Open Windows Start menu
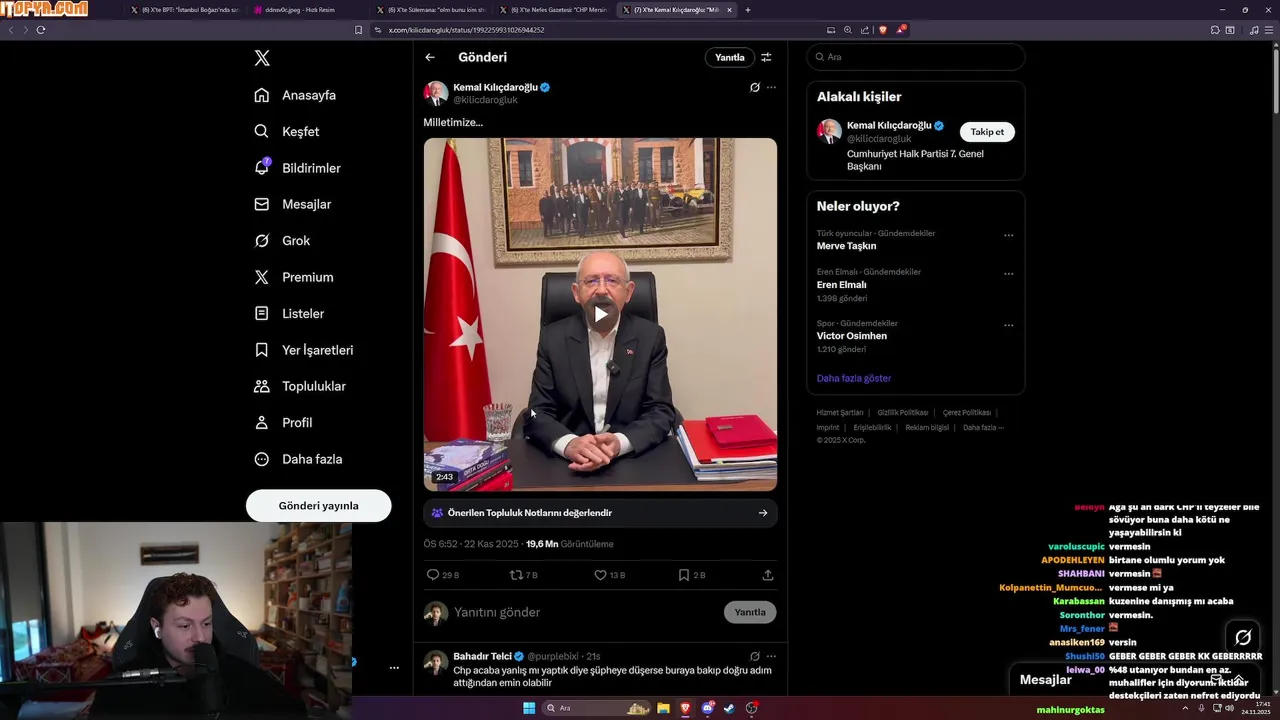The image size is (1280, 720). tap(529, 708)
